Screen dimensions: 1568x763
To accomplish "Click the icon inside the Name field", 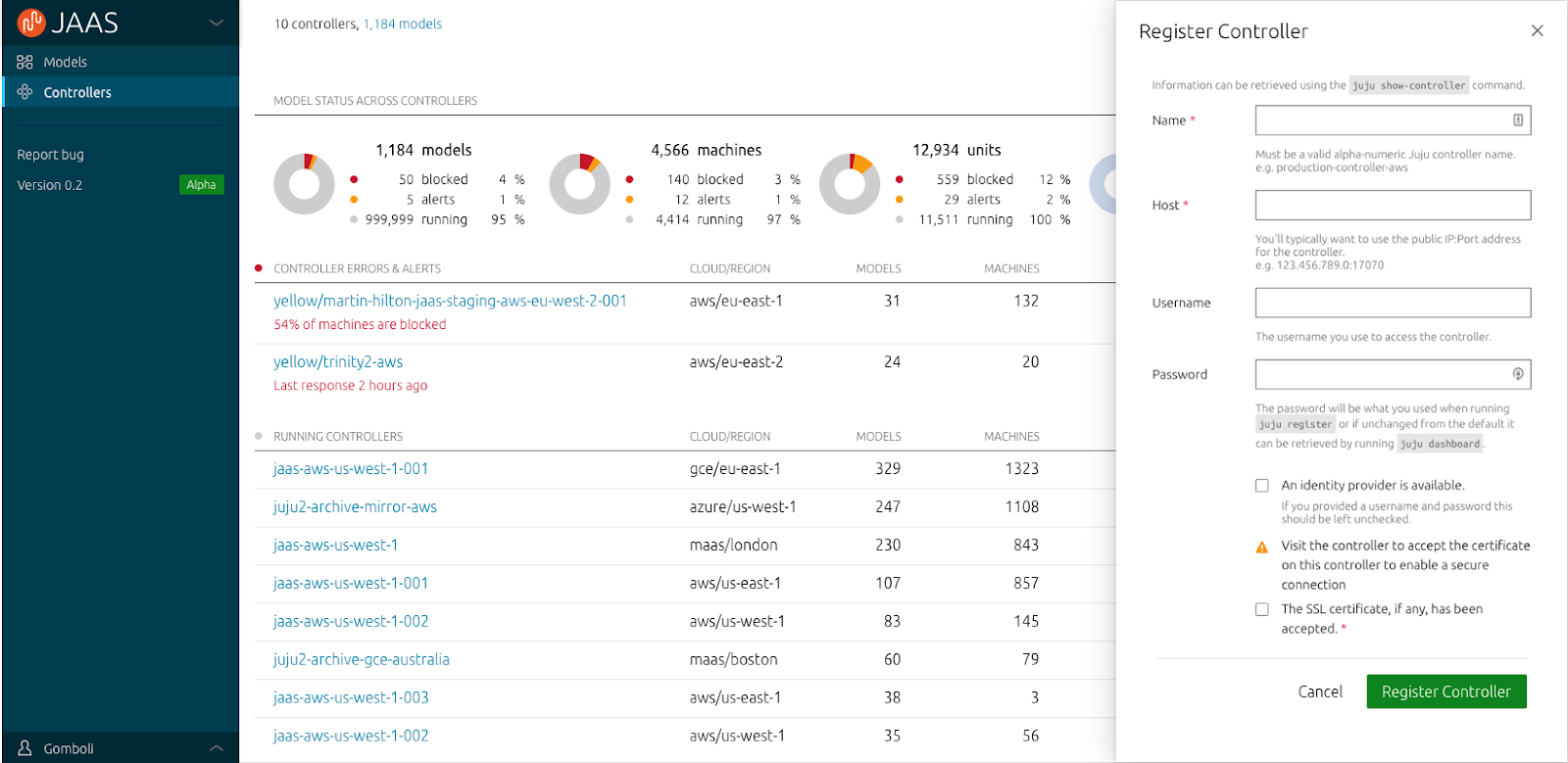I will [x=1517, y=120].
